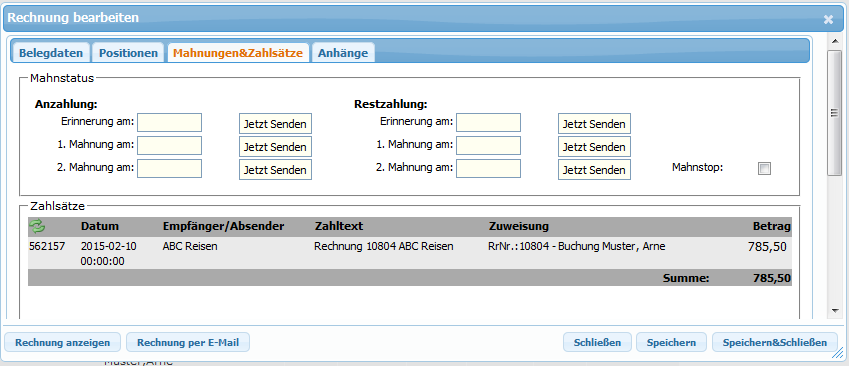
Task: Enable the Mahnstop checkbox
Action: 764,169
